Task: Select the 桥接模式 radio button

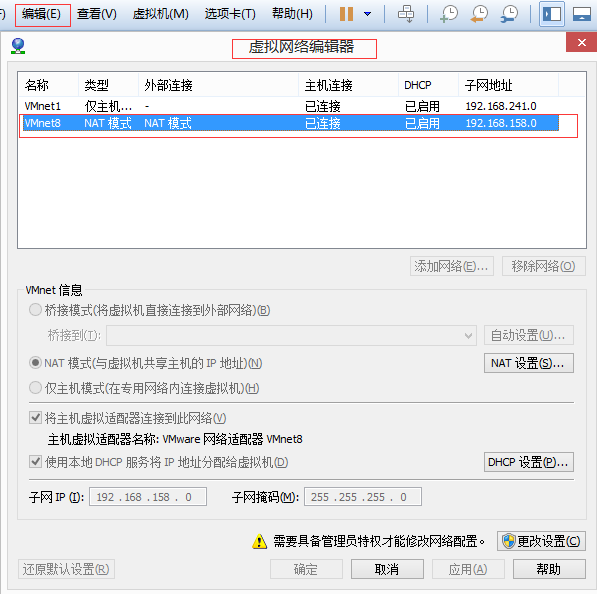Action: click(x=35, y=310)
